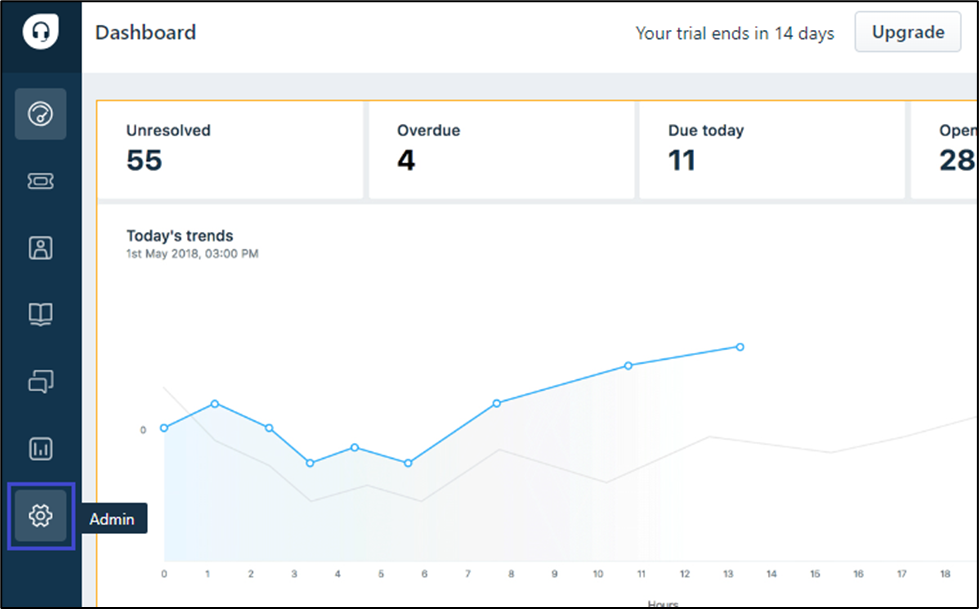Open Tickets from the sidebar

click(x=41, y=181)
